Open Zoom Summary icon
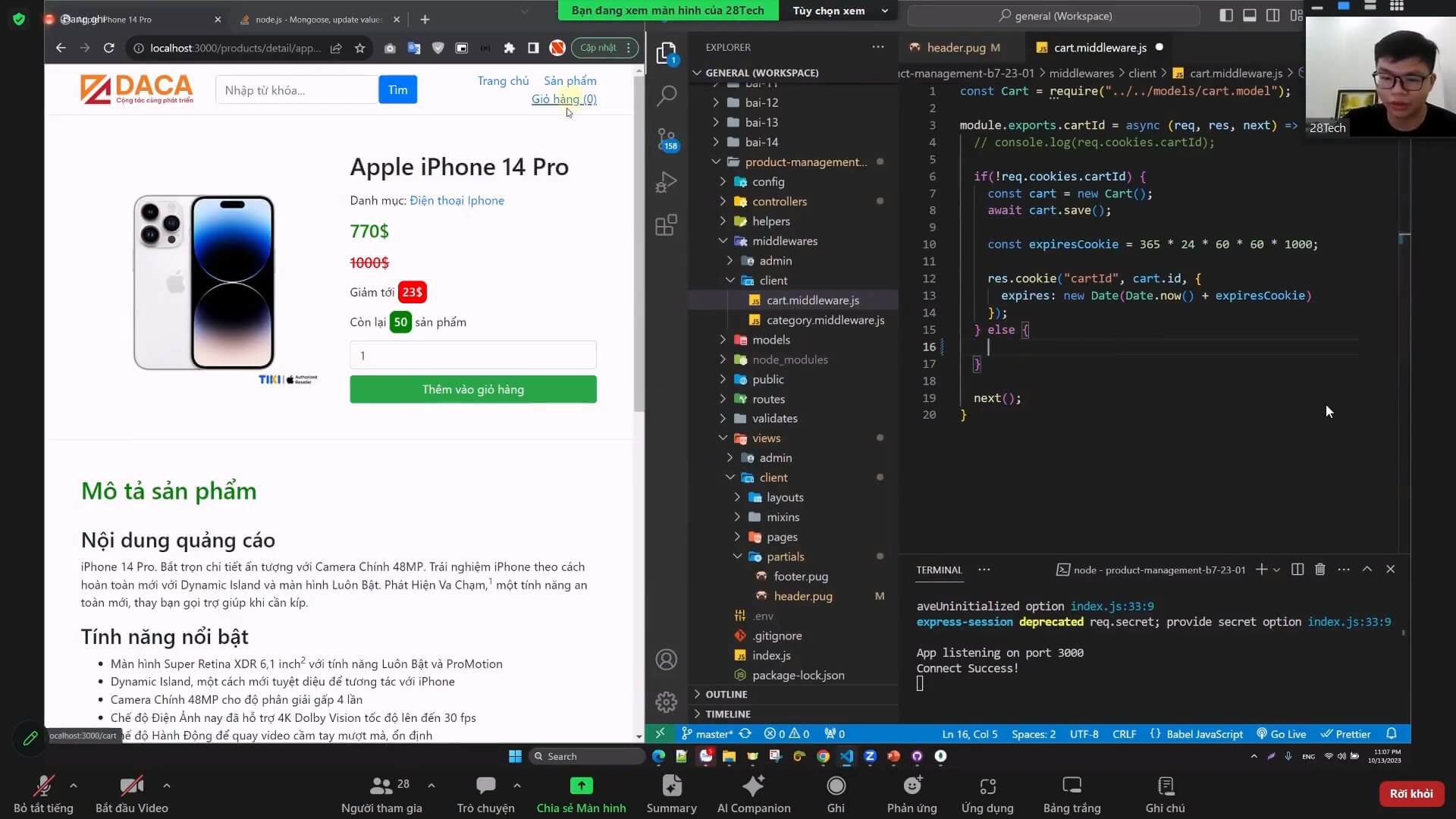Image resolution: width=1456 pixels, height=819 pixels. pos(671,794)
